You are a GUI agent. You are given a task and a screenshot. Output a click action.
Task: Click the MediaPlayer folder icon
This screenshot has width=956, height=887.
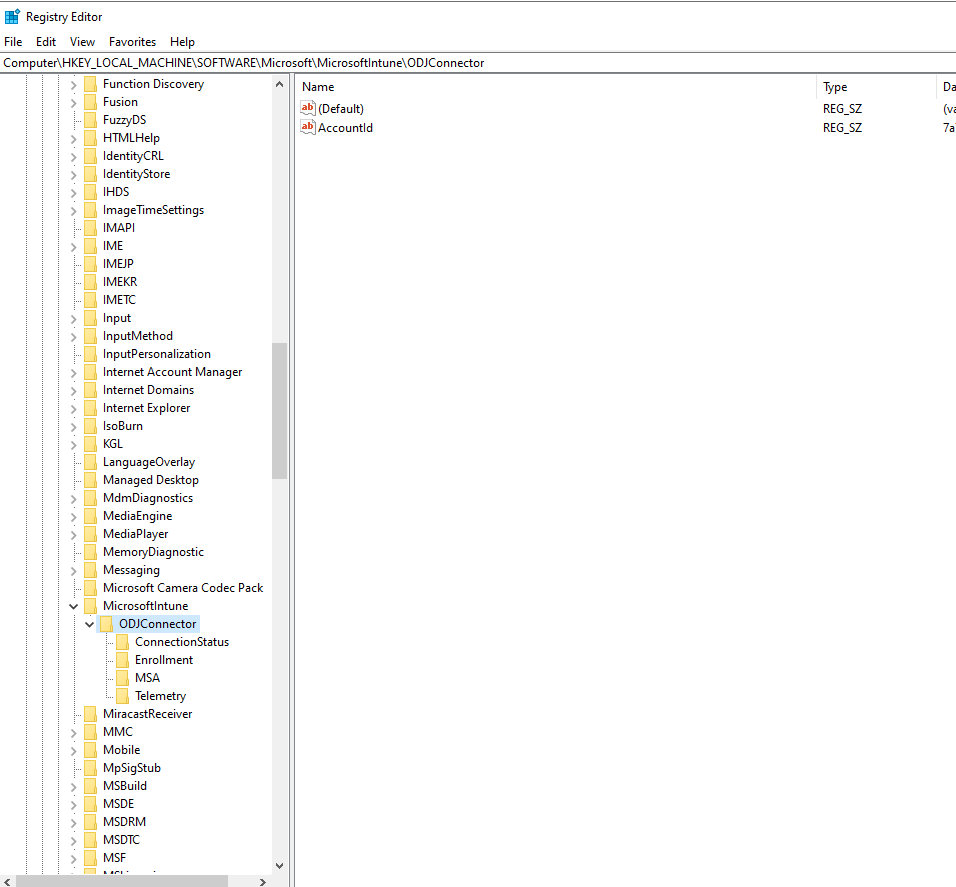click(90, 534)
